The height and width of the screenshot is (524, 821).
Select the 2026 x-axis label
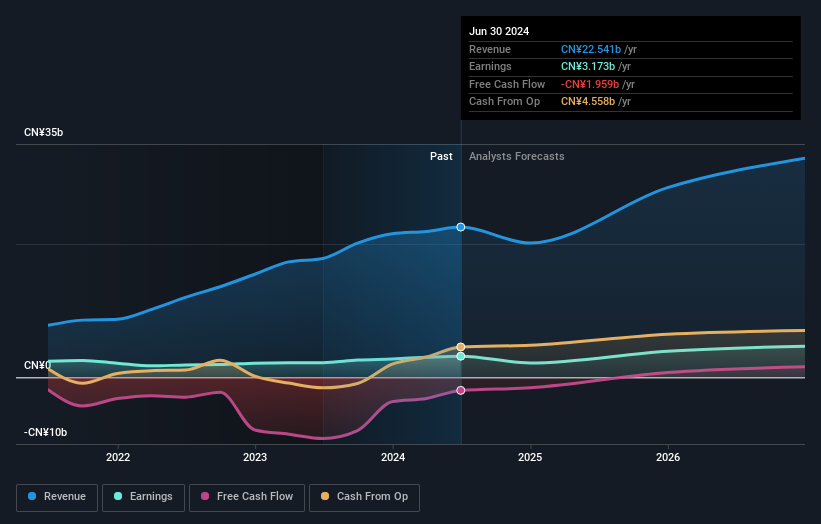coord(668,458)
